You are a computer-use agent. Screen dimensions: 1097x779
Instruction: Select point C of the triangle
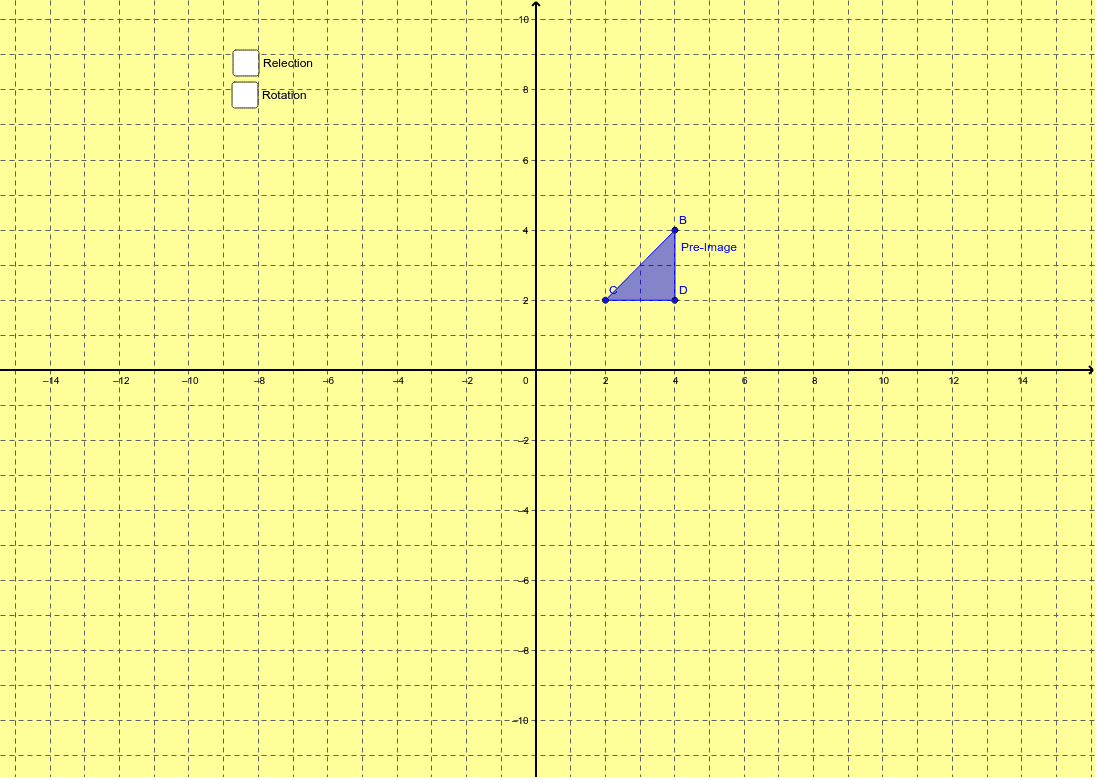pyautogui.click(x=605, y=300)
